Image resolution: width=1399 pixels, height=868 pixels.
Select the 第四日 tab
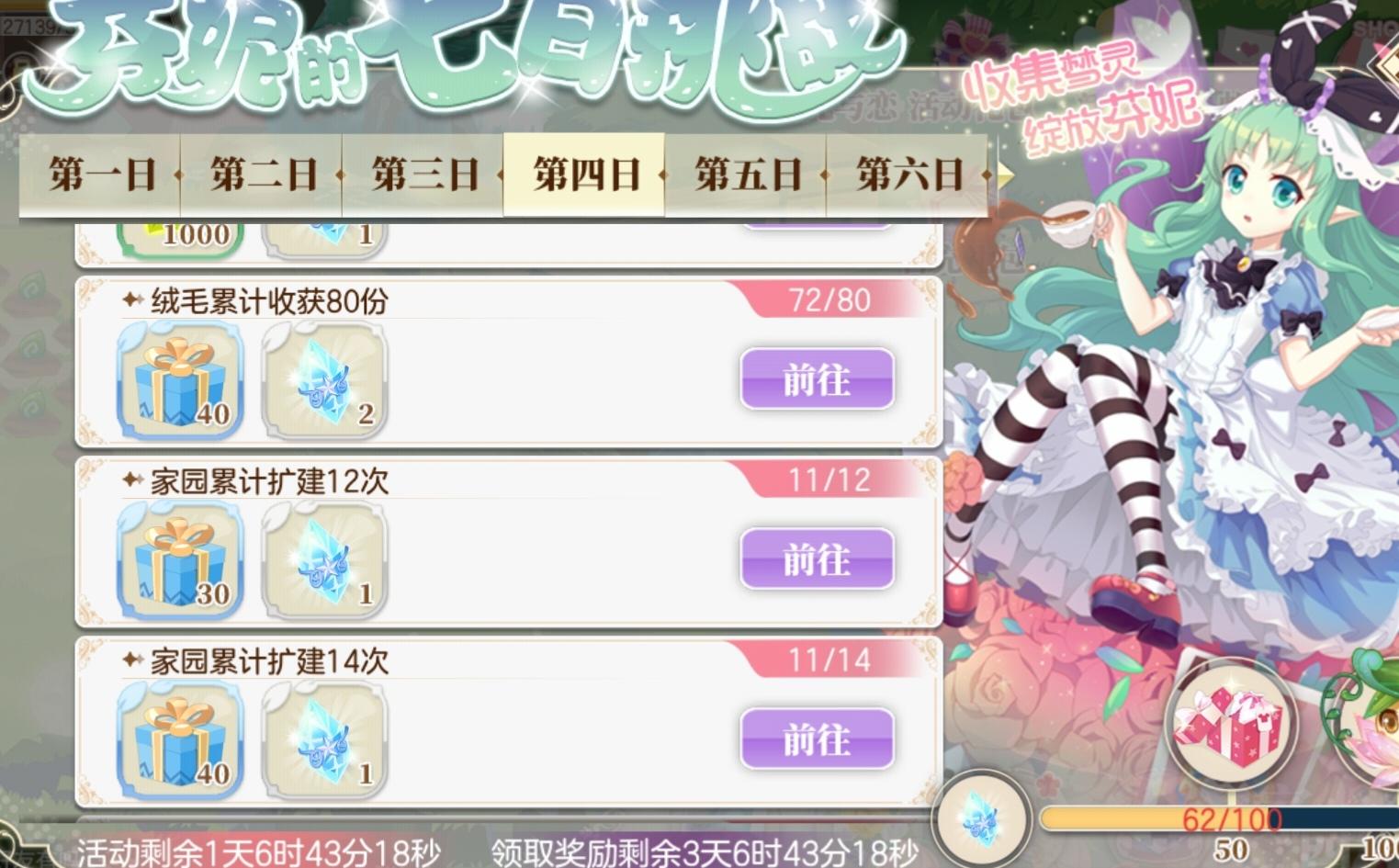point(585,175)
